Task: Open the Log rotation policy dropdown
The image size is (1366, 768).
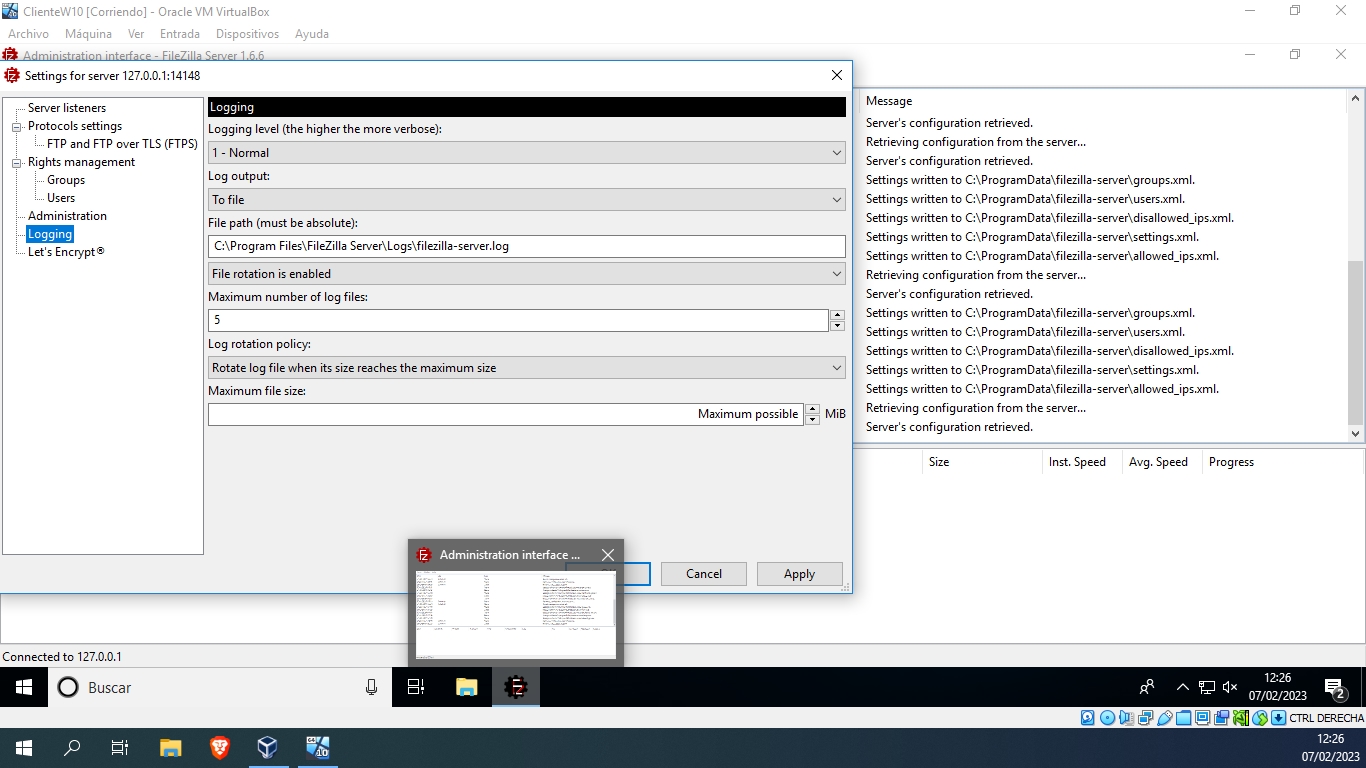Action: [527, 368]
